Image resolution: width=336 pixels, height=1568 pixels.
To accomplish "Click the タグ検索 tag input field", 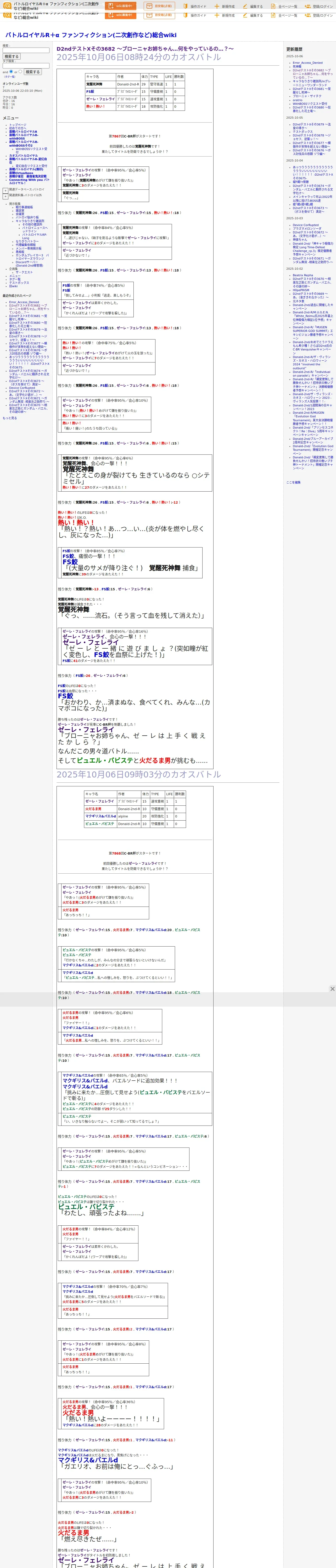I will click(x=26, y=66).
